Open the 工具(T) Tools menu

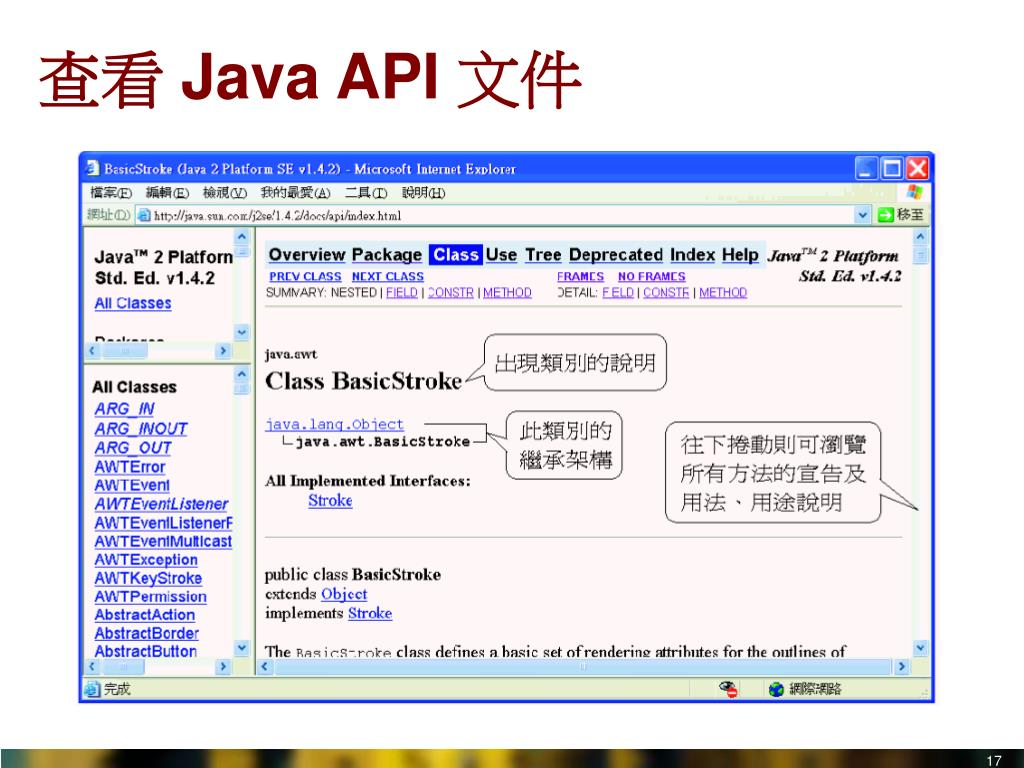point(366,193)
